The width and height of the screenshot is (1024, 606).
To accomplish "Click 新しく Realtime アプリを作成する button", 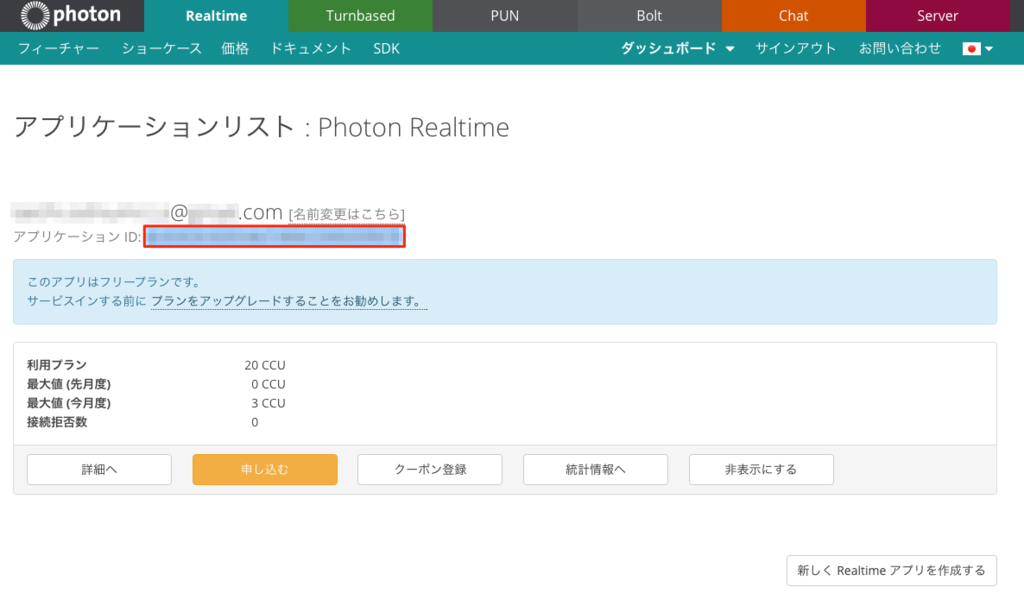I will (891, 571).
